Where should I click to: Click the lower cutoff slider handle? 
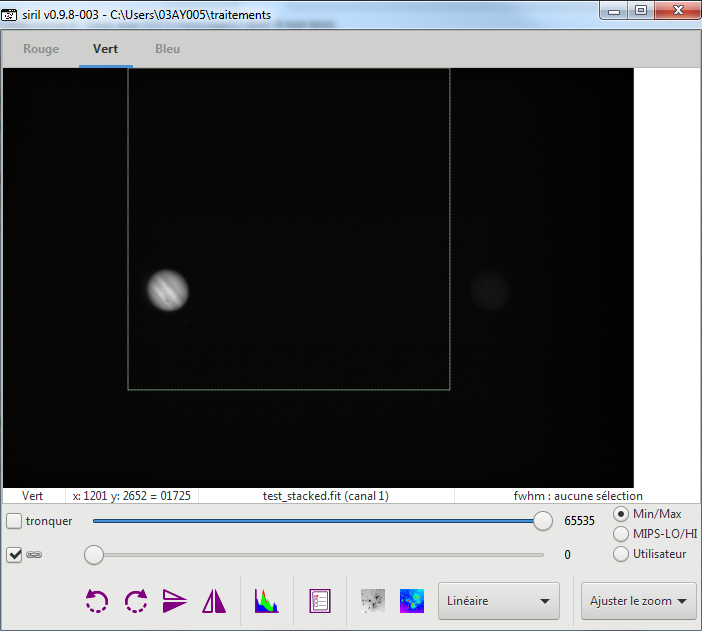click(94, 555)
